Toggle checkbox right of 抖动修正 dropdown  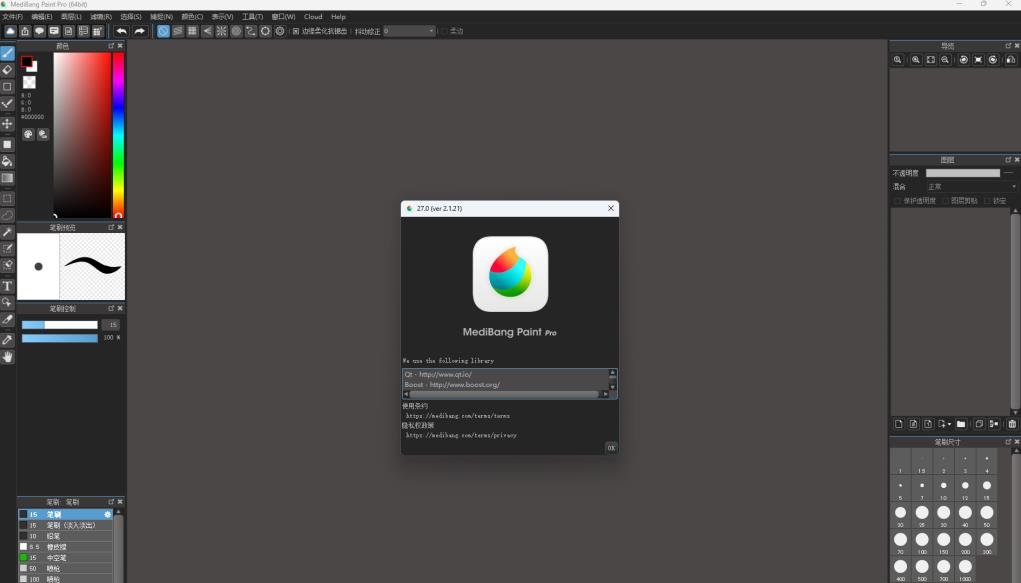click(444, 31)
